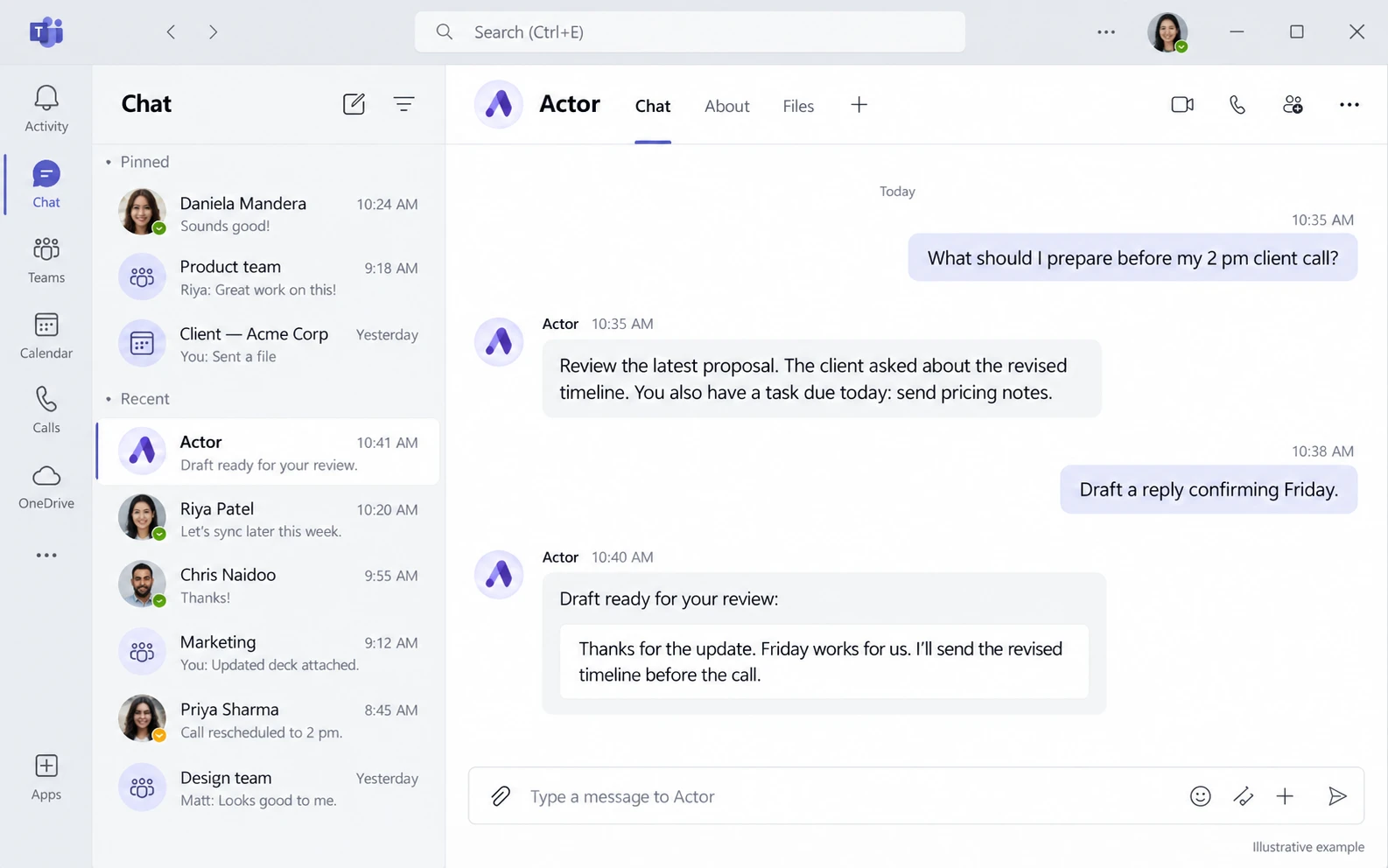Add people to the Actor chat
The height and width of the screenshot is (868, 1388).
tap(1293, 105)
